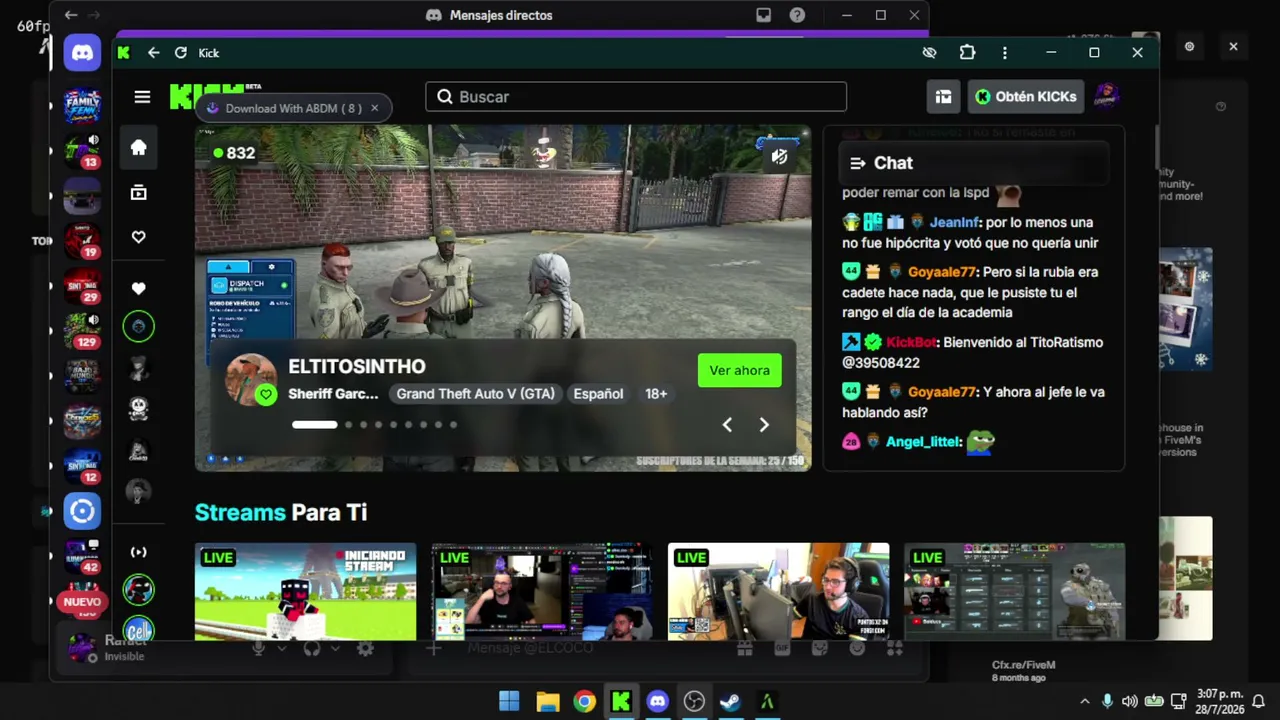Show the previous featured stream

tap(727, 425)
